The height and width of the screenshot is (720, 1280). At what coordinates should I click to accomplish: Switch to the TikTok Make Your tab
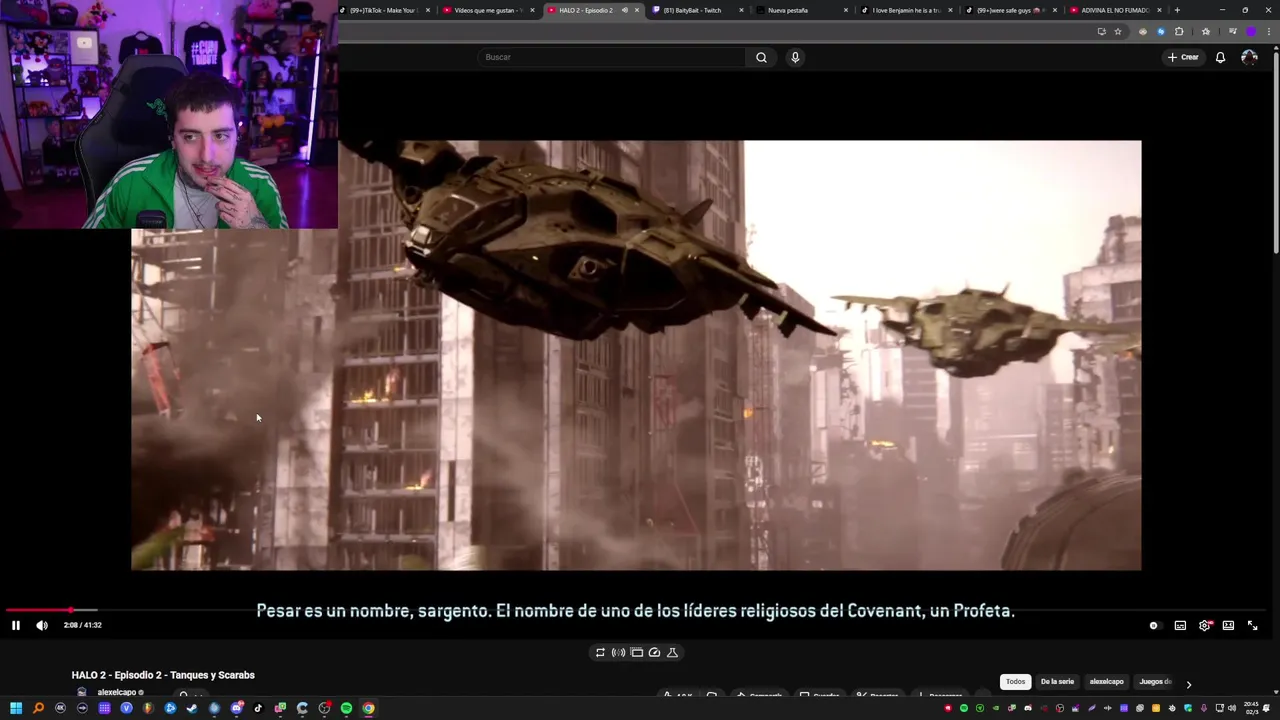[383, 10]
